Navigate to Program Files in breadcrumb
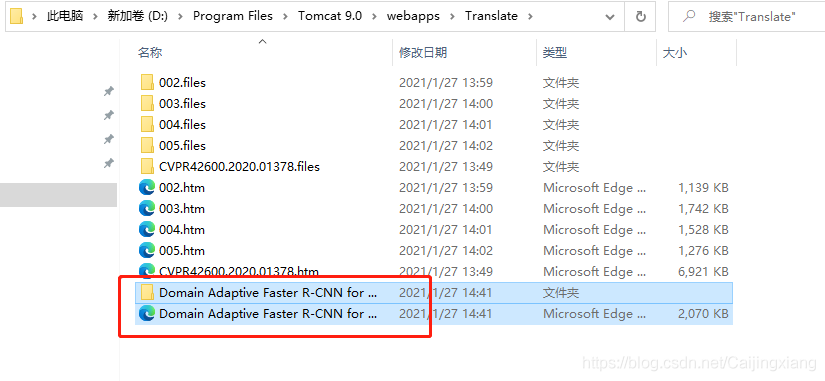 pos(233,16)
